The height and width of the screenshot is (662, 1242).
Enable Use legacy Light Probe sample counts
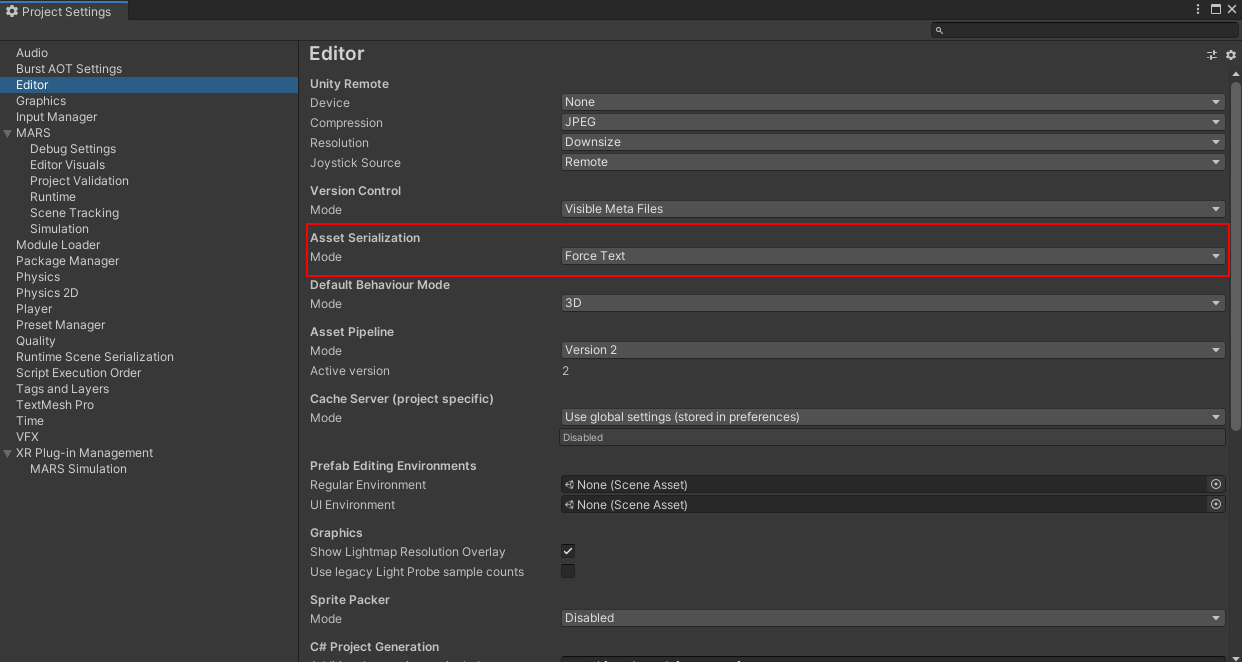568,571
